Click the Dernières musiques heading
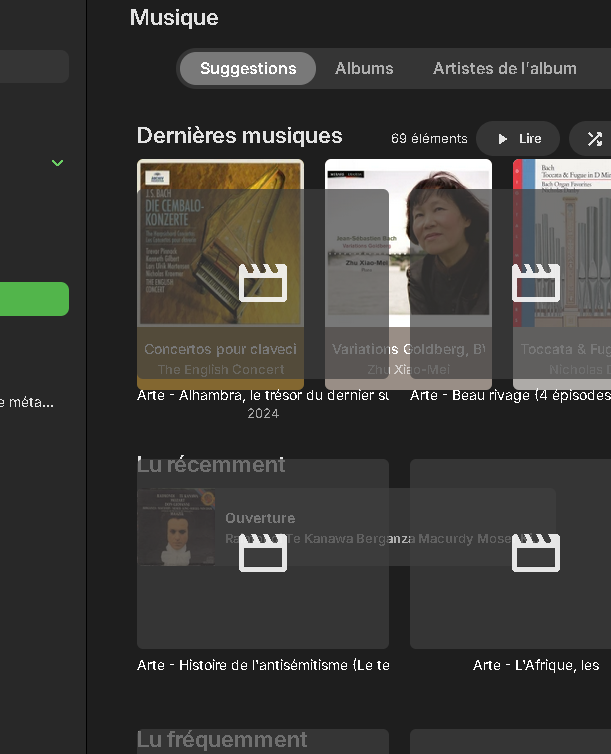Viewport: 611px width, 754px height. 239,136
